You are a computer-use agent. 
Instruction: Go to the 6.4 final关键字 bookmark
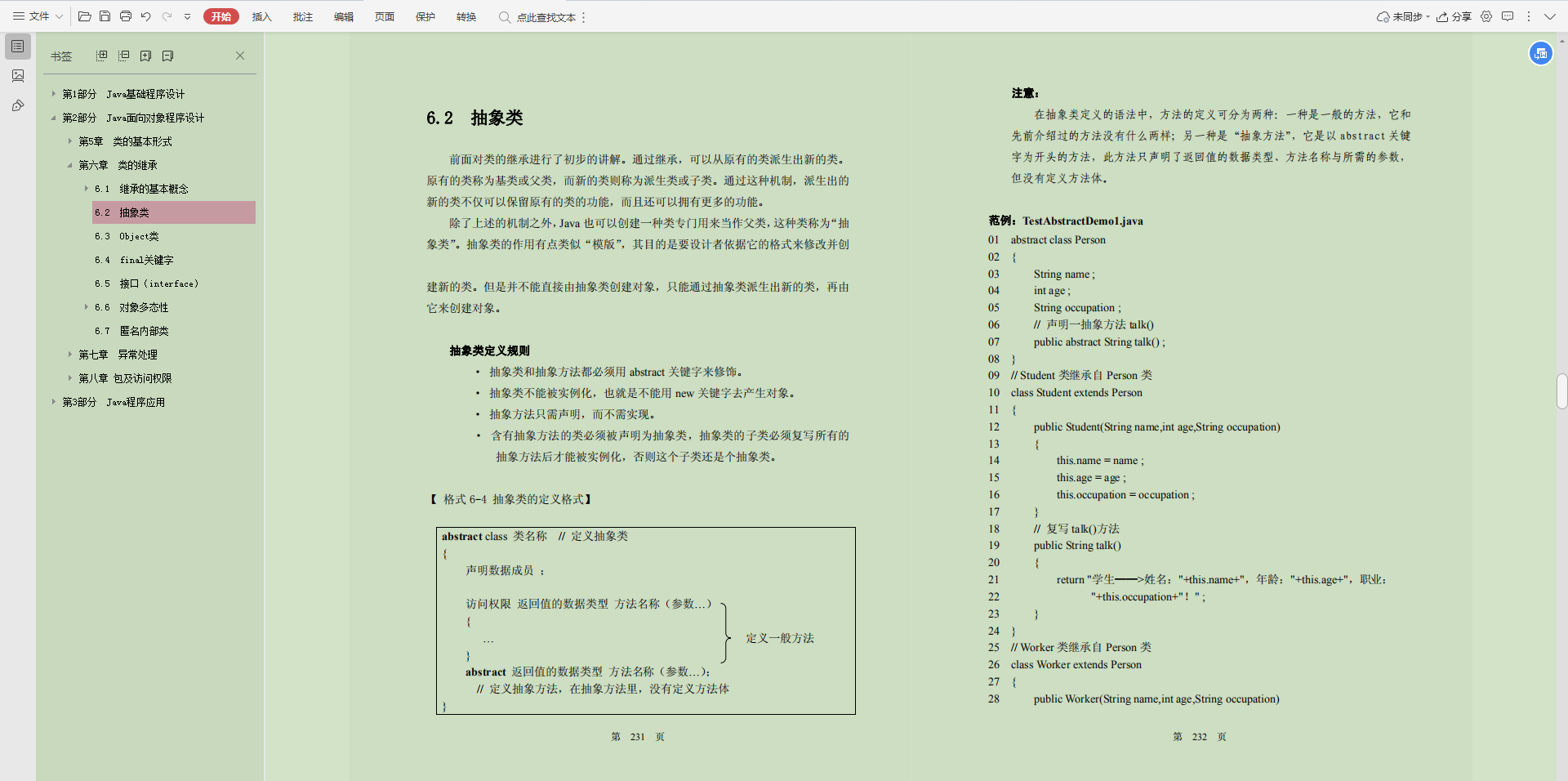[x=134, y=260]
